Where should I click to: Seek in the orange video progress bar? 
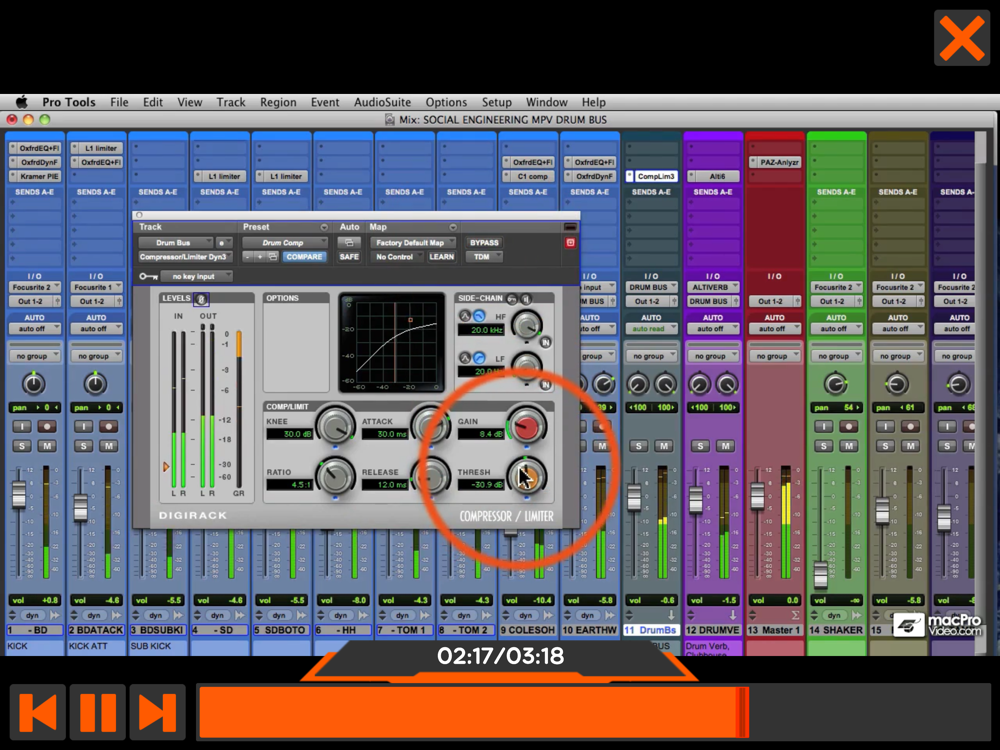coord(593,712)
